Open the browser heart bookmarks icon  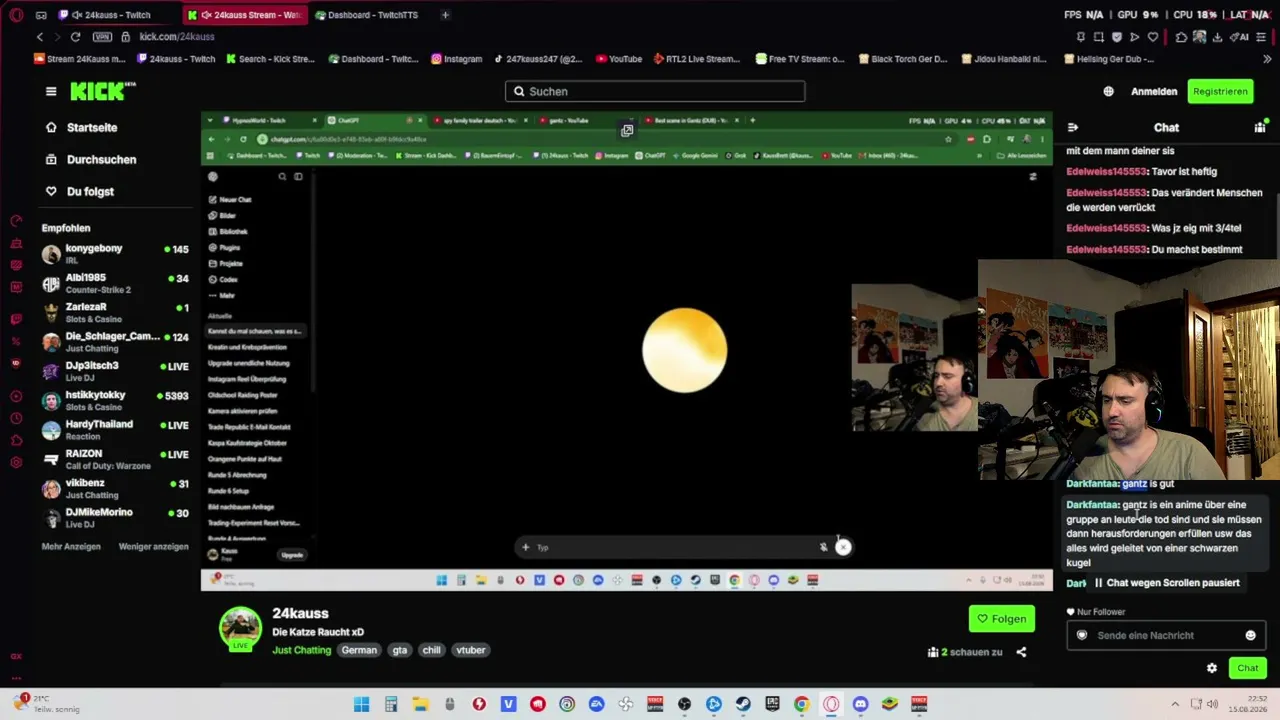pyautogui.click(x=1153, y=37)
